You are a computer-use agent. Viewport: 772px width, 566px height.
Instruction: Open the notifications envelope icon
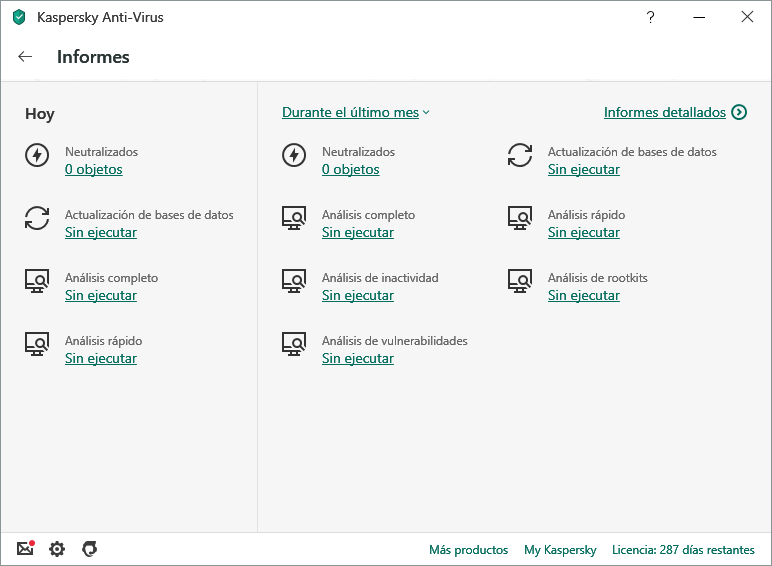25,549
